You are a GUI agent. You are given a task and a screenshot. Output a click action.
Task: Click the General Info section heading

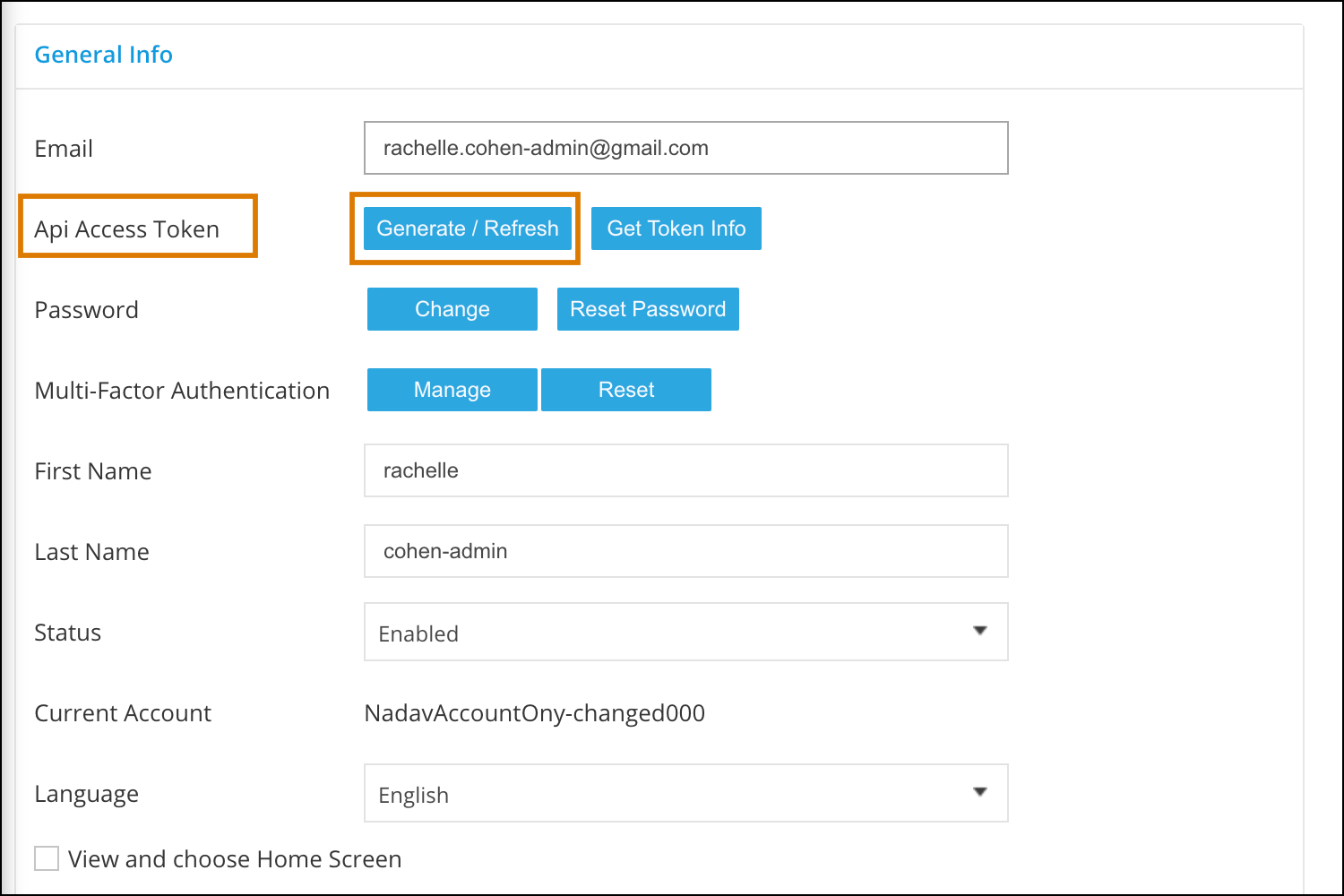(103, 55)
